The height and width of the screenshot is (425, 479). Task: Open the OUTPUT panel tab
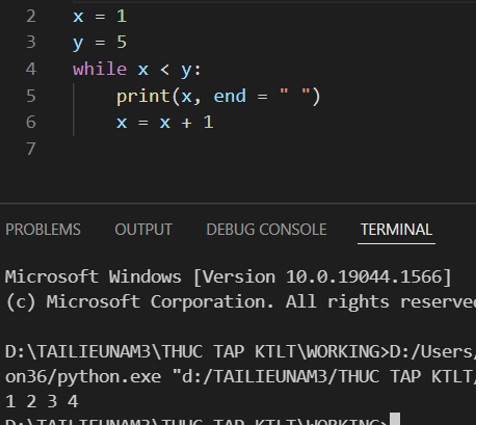pyautogui.click(x=143, y=229)
